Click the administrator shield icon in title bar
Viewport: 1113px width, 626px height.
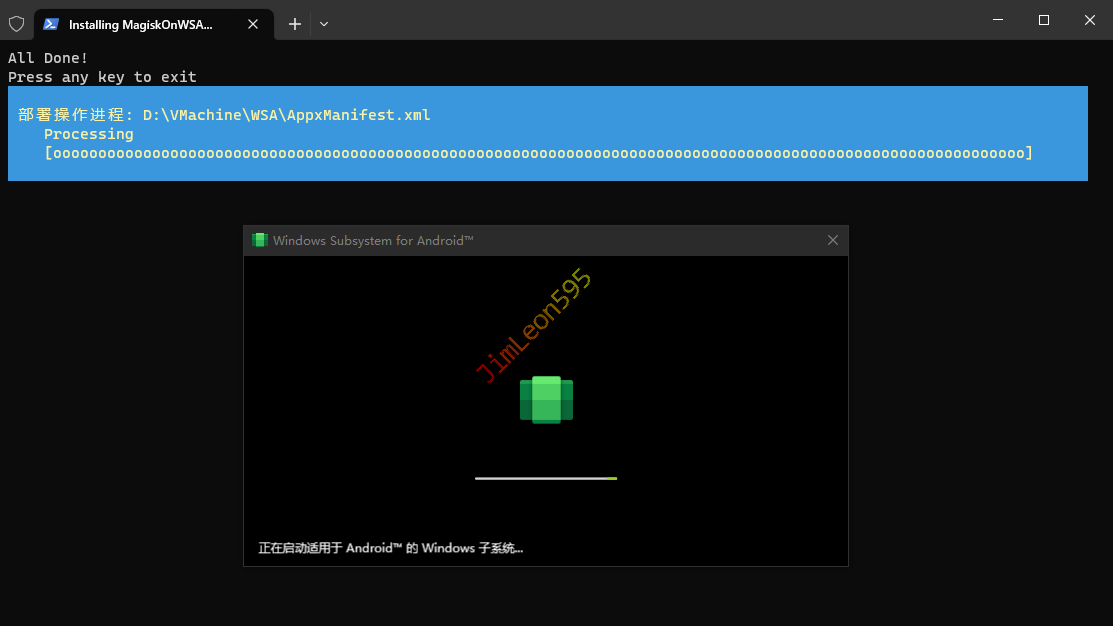16,24
